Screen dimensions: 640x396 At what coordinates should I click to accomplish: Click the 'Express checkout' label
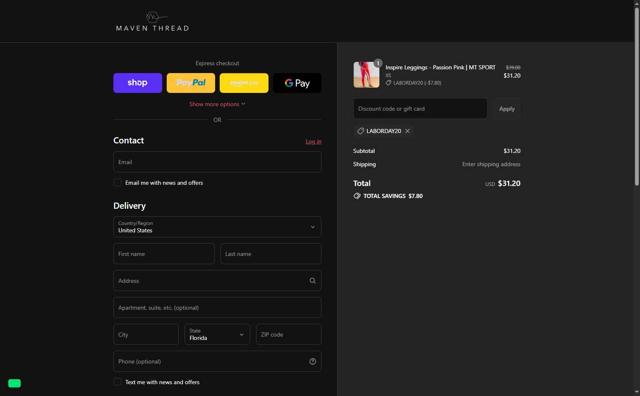point(217,63)
